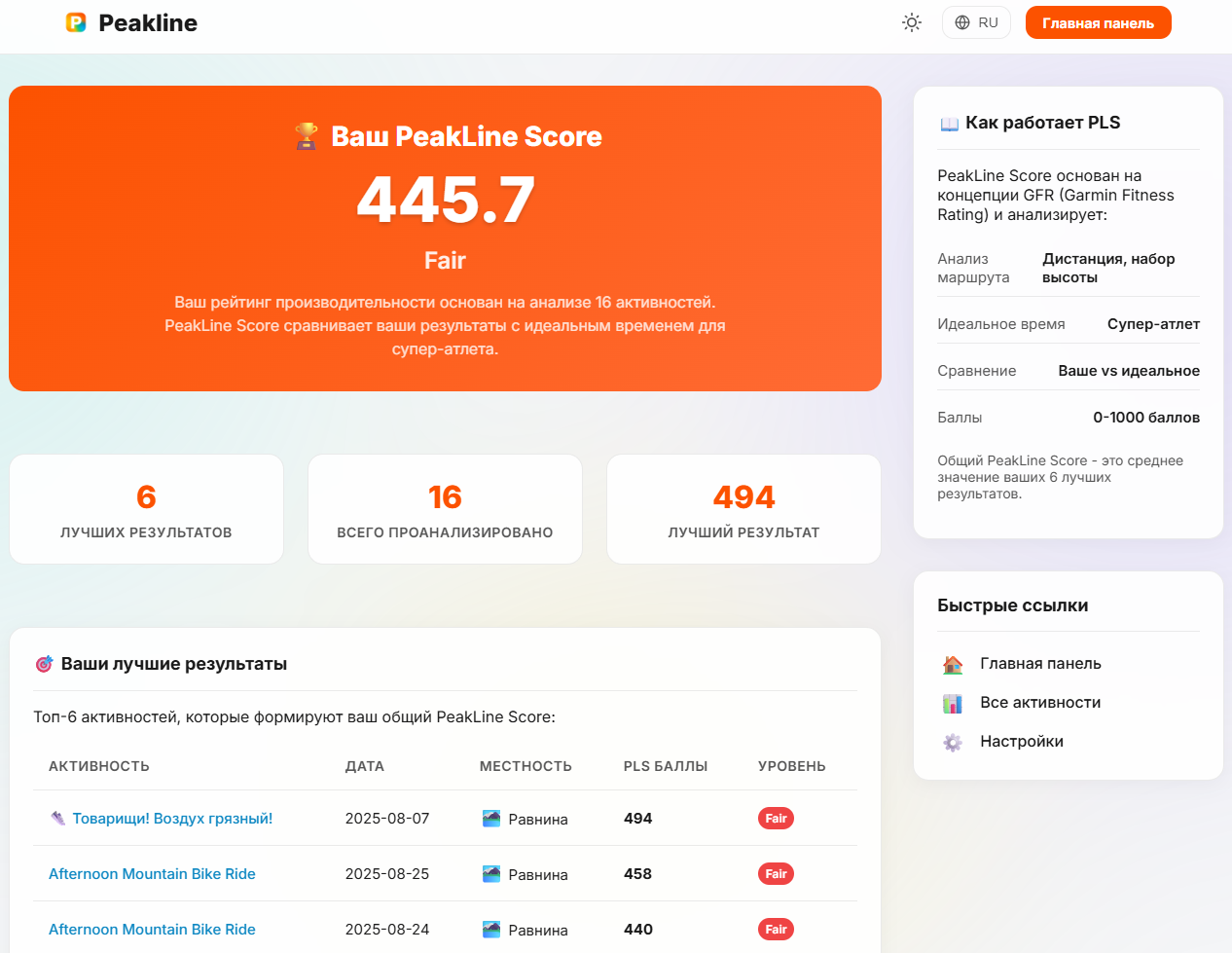Viewport: 1232px width, 953px height.
Task: Click the Лучший результат 494 stat card
Action: (743, 509)
